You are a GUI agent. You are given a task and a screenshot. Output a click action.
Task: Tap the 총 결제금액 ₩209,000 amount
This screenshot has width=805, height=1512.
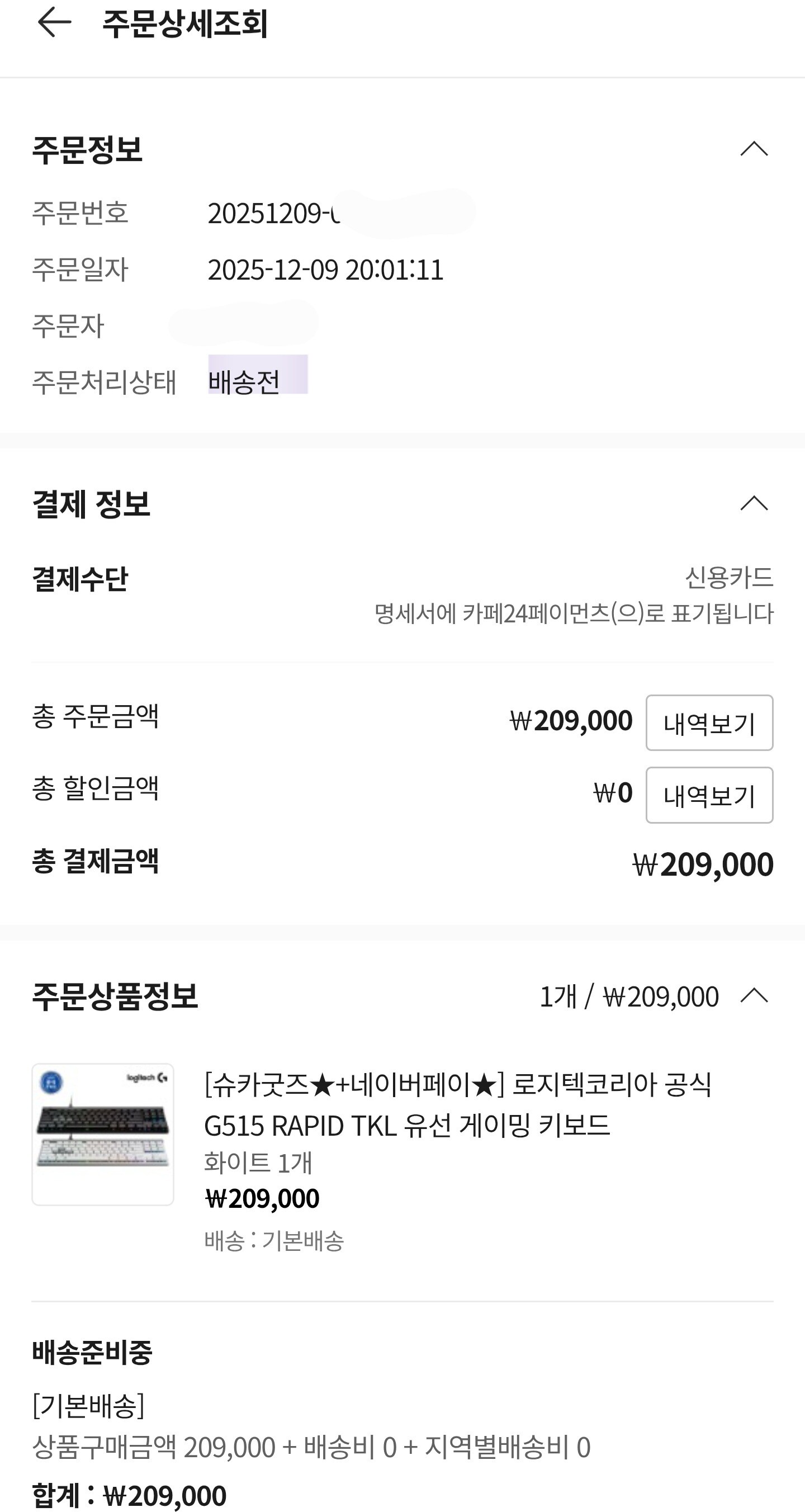pyautogui.click(x=702, y=864)
